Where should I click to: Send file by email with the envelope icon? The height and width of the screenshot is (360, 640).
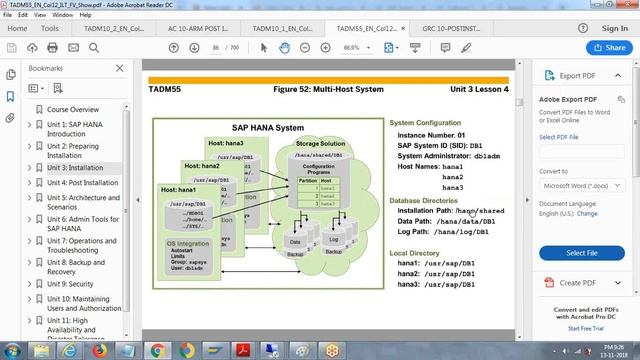pos(73,48)
